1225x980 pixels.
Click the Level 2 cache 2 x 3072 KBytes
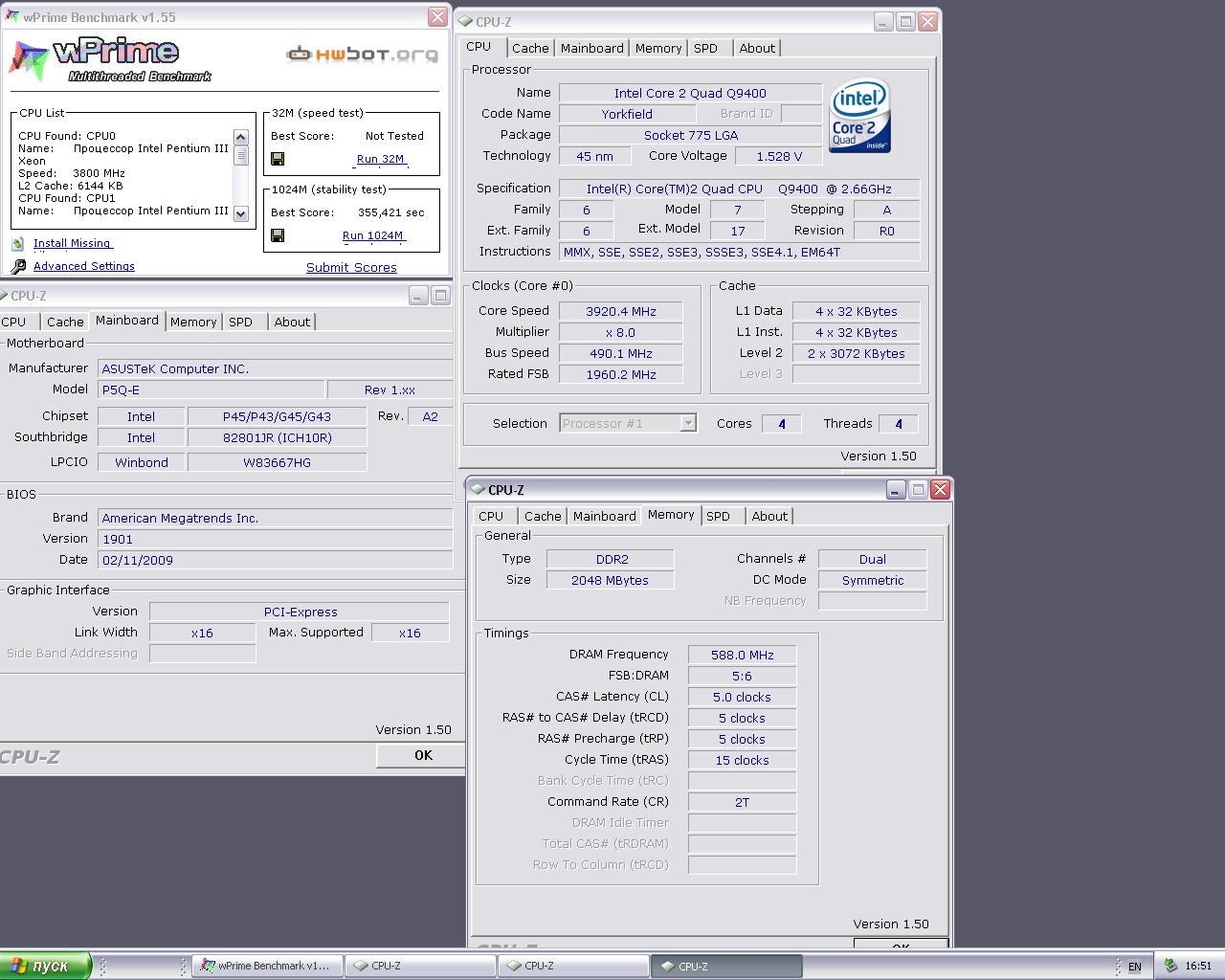856,353
